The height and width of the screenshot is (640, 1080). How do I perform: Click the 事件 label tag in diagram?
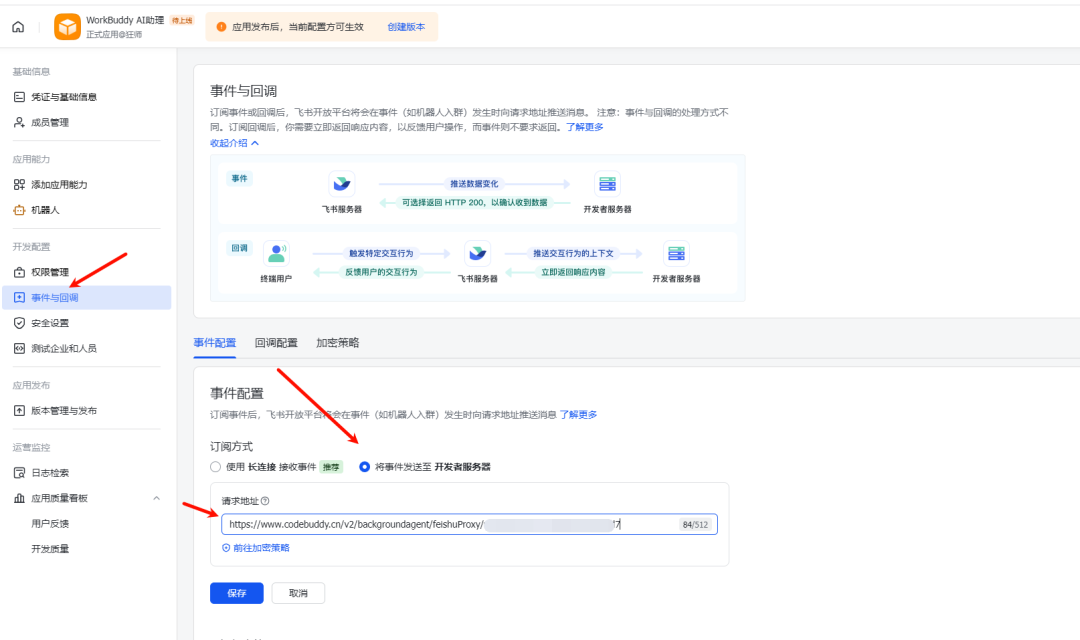[239, 178]
